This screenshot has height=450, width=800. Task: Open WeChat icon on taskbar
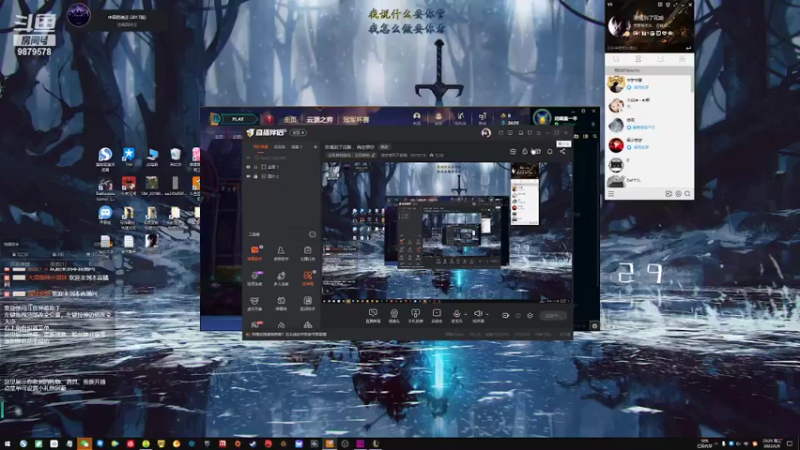coord(85,444)
